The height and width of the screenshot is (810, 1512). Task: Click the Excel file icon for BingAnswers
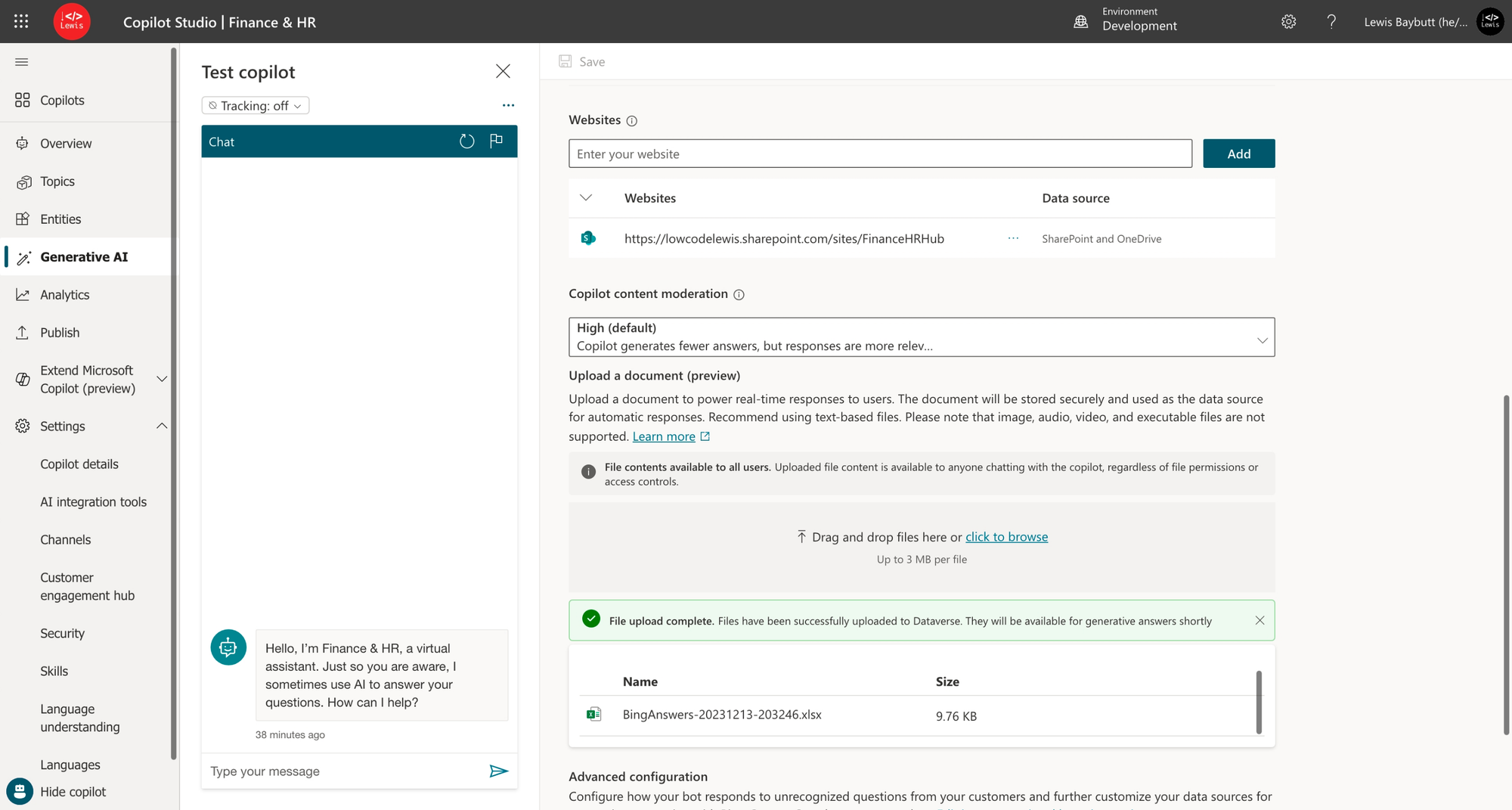point(594,714)
